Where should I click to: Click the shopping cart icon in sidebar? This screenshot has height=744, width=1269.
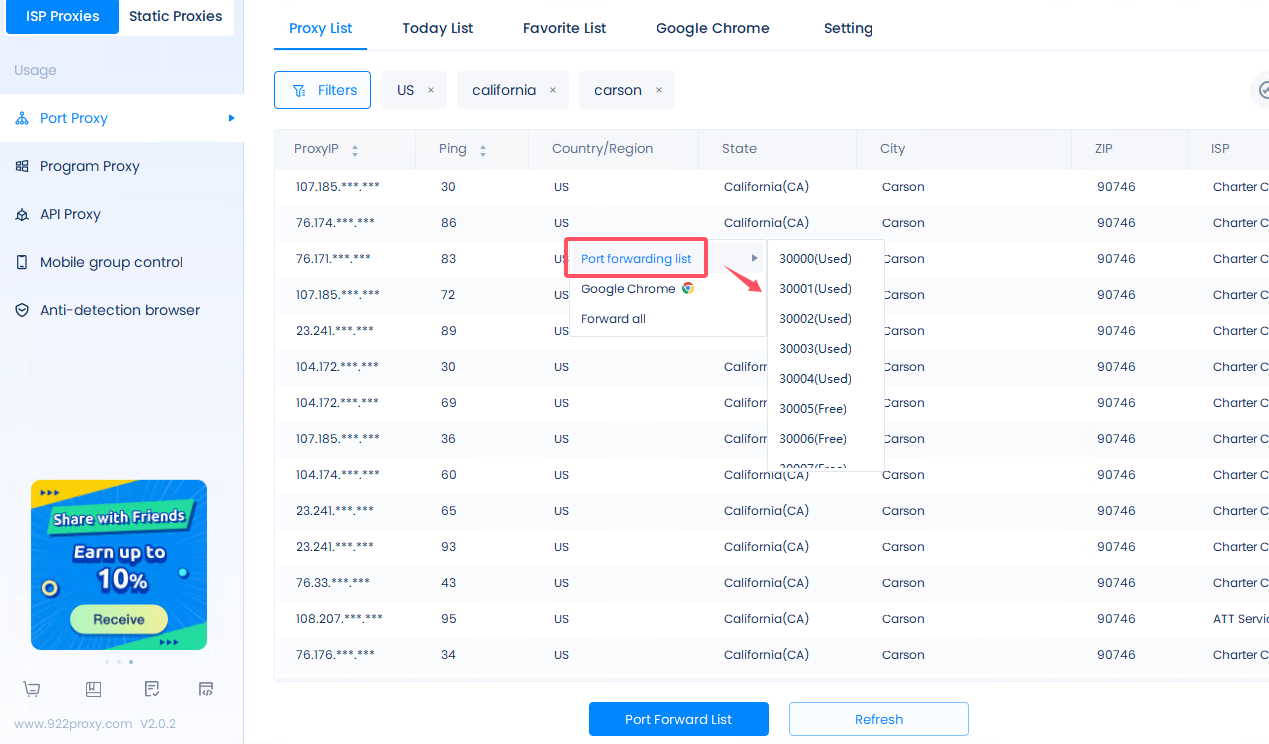[32, 689]
